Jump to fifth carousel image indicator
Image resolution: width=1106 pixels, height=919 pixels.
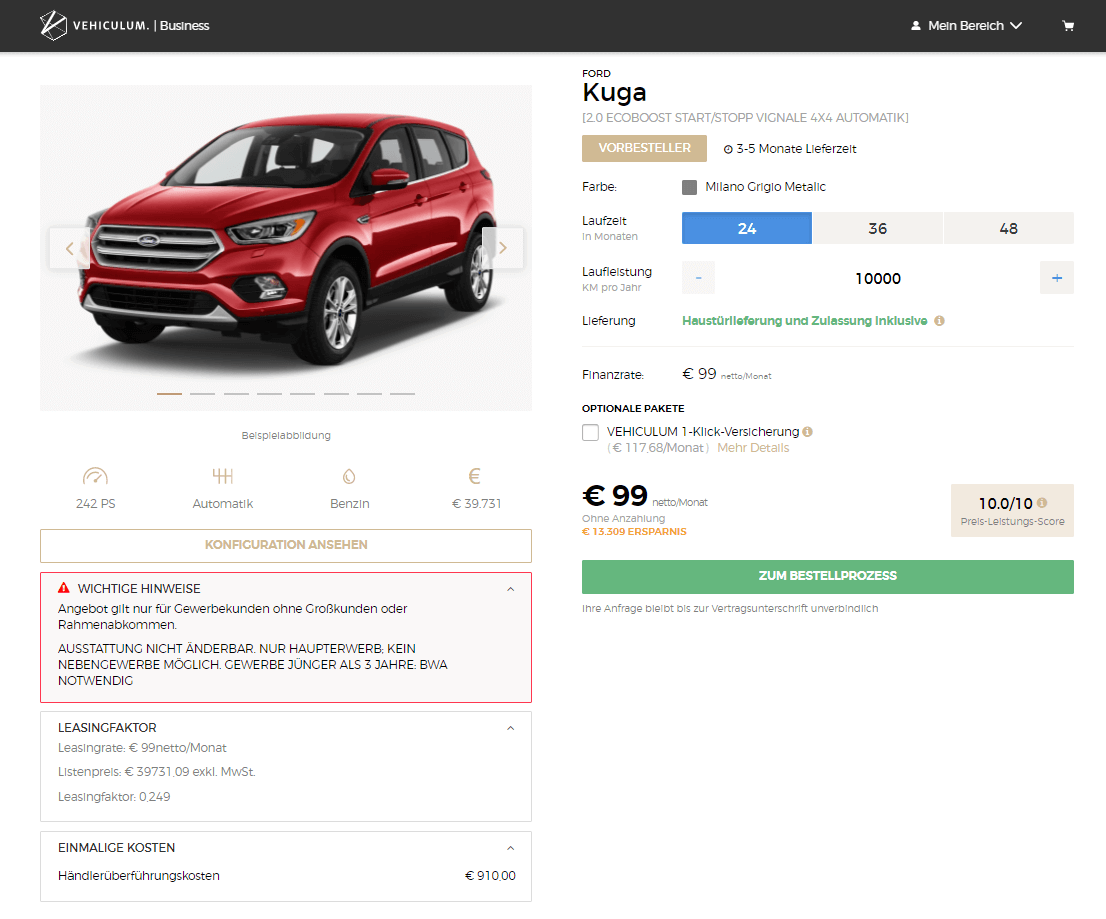303,394
